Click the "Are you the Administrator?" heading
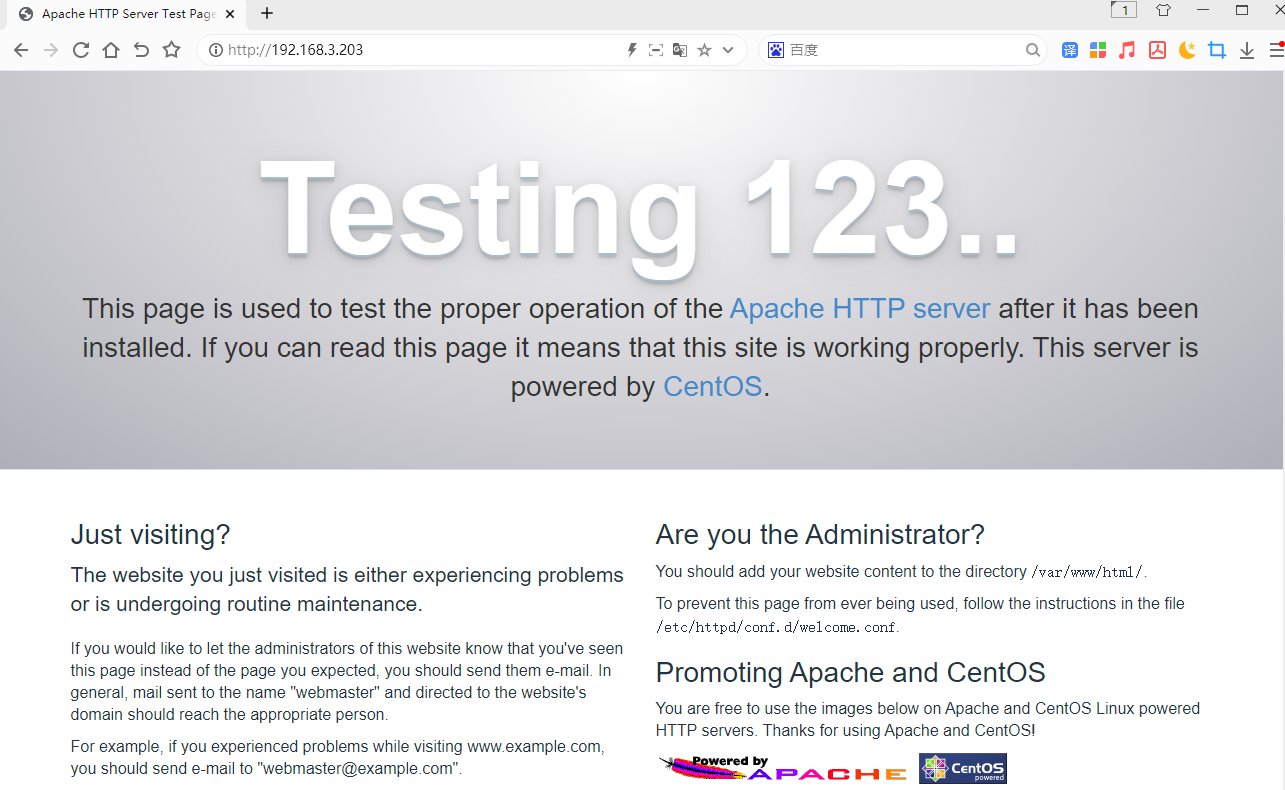This screenshot has width=1285, height=790. 820,535
